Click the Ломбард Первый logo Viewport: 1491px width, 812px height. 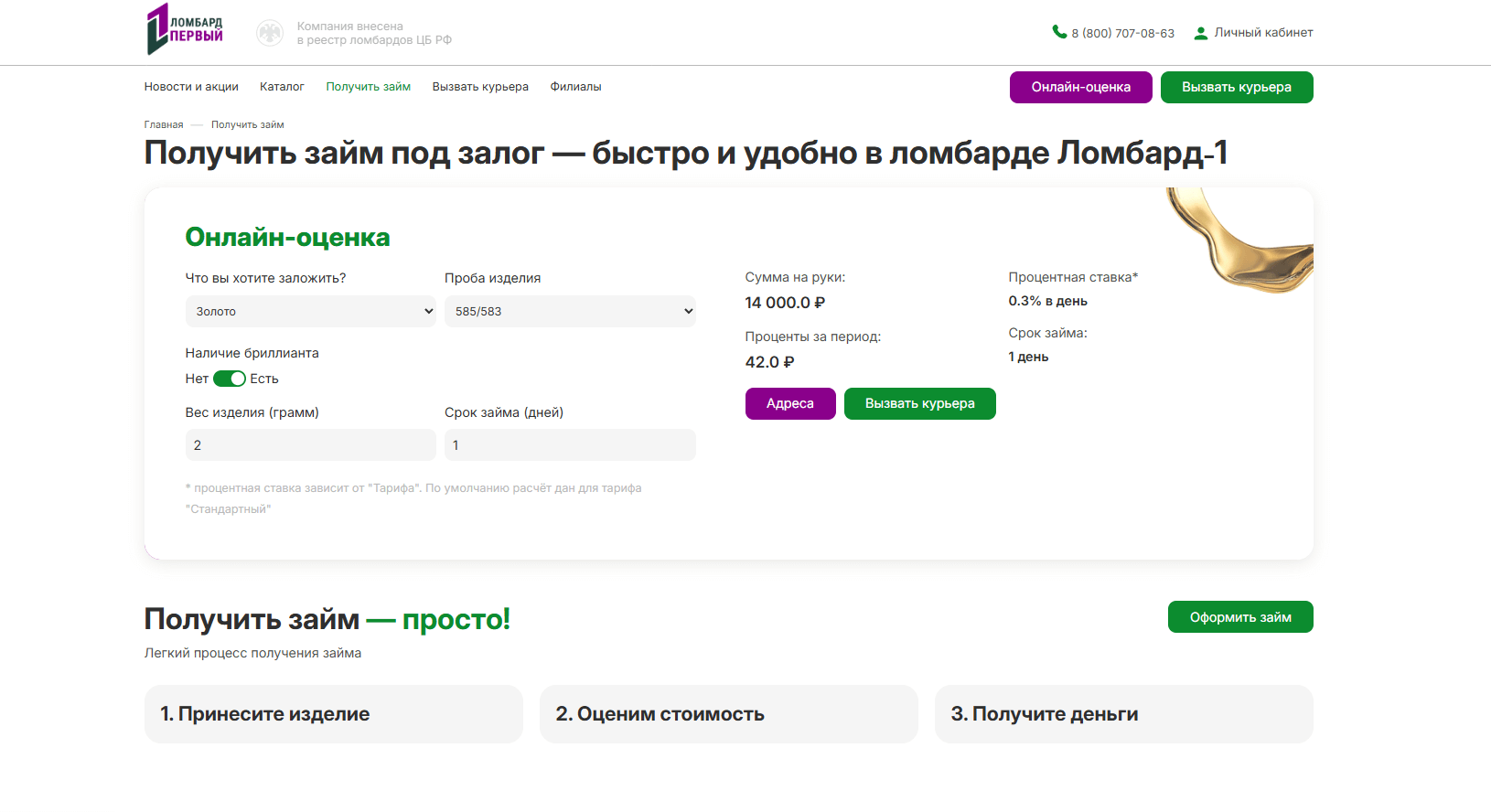pyautogui.click(x=185, y=29)
